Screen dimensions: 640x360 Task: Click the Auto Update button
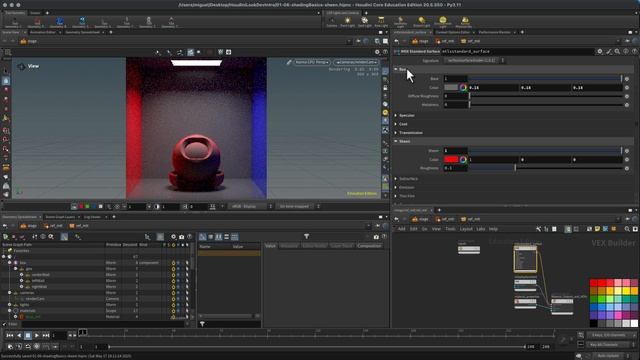[x=608, y=356]
